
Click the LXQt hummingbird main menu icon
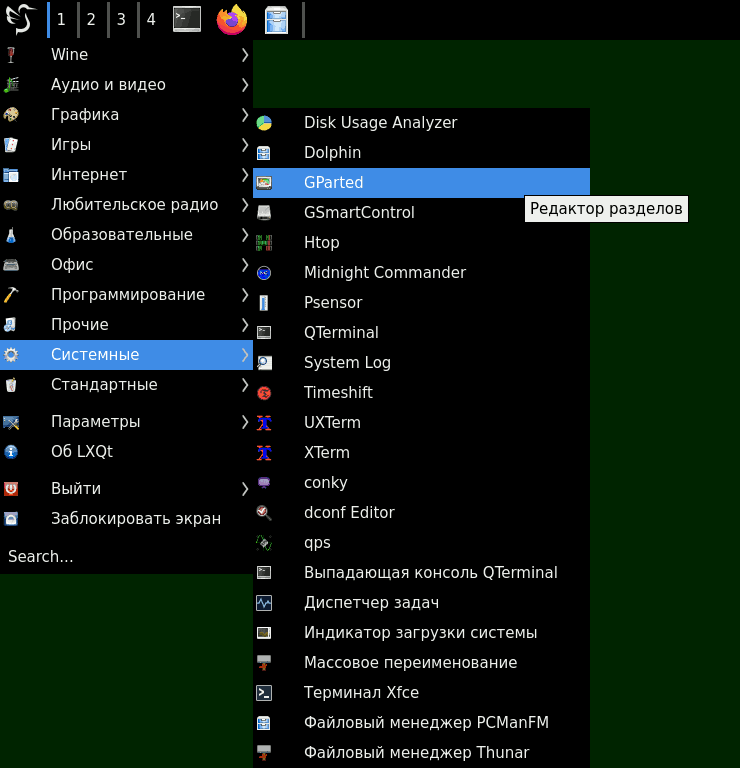point(20,19)
